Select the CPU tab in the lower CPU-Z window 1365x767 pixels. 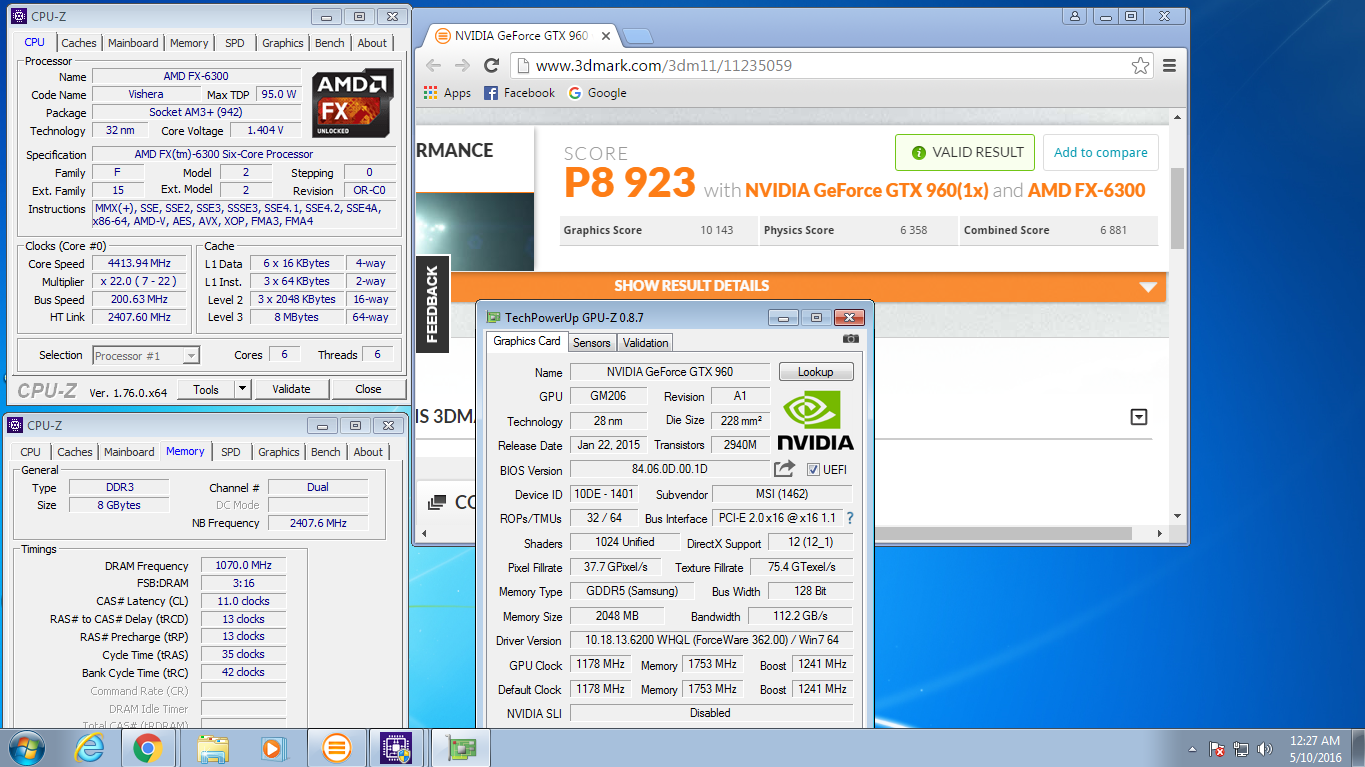point(31,452)
